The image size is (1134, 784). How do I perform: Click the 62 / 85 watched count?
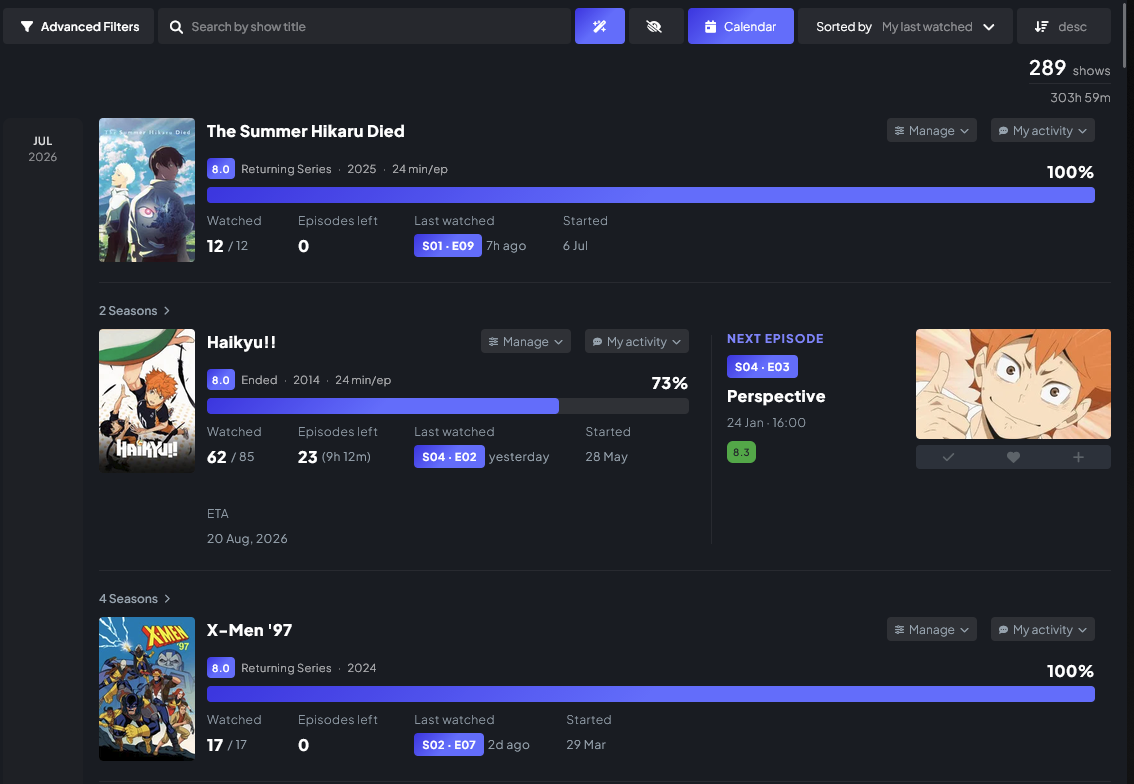click(231, 457)
